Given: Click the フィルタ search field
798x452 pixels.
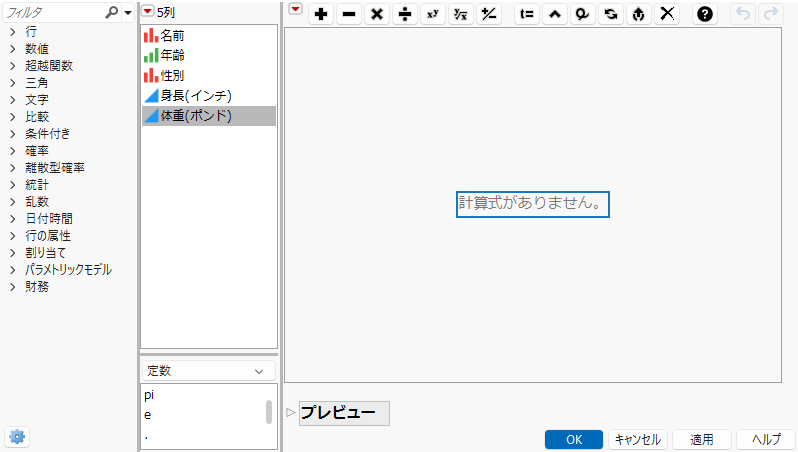Looking at the screenshot, I should tap(54, 13).
